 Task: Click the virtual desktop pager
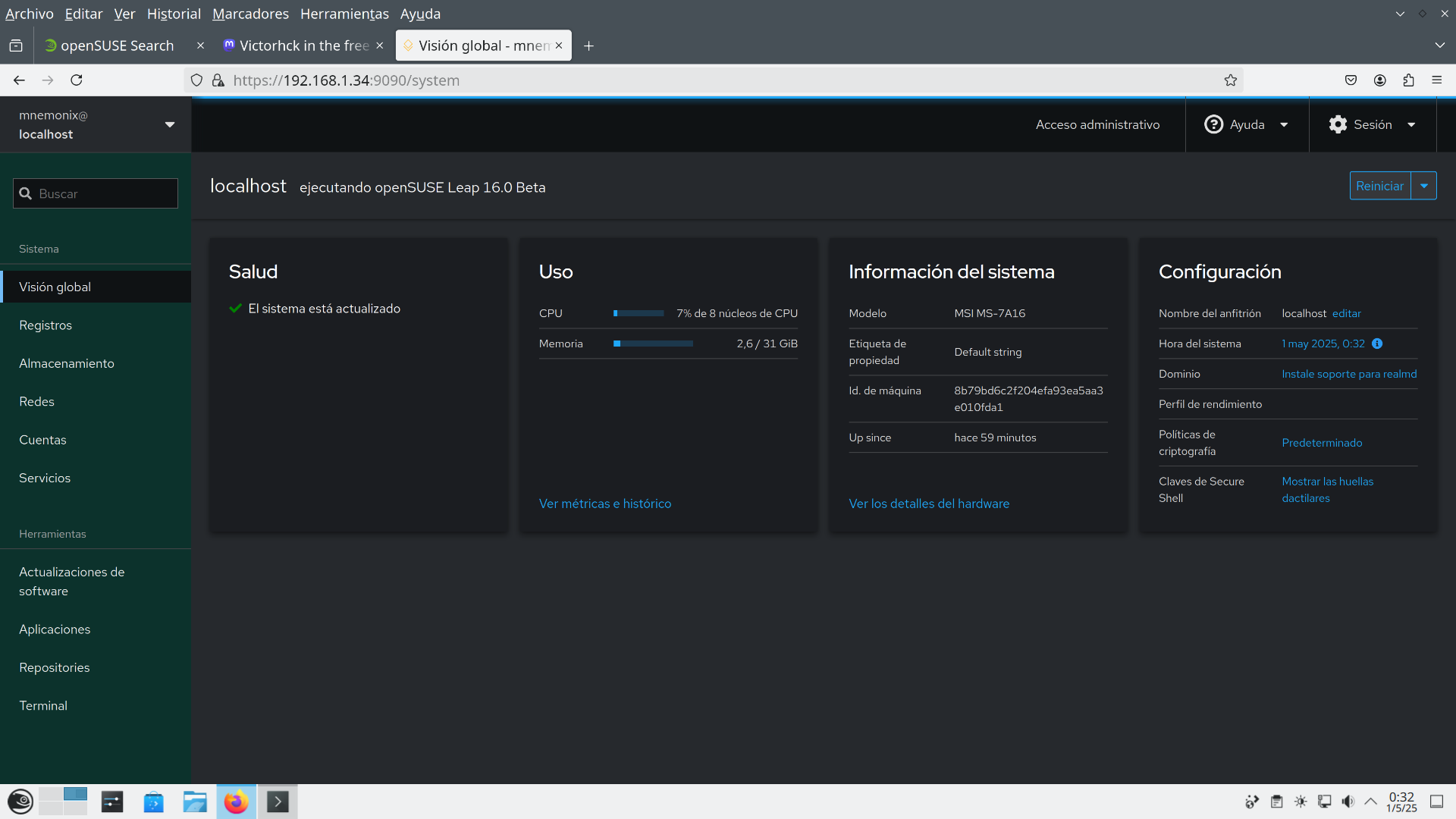pyautogui.click(x=63, y=802)
